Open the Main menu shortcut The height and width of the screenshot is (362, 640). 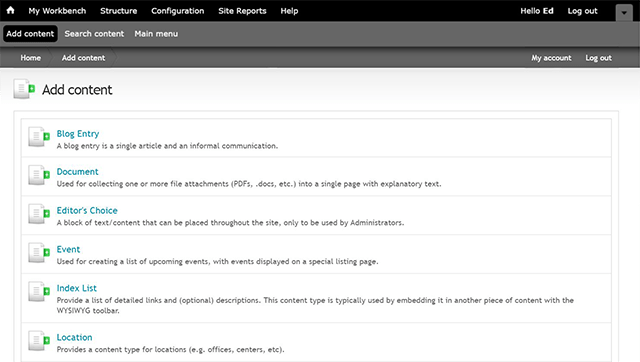156,34
